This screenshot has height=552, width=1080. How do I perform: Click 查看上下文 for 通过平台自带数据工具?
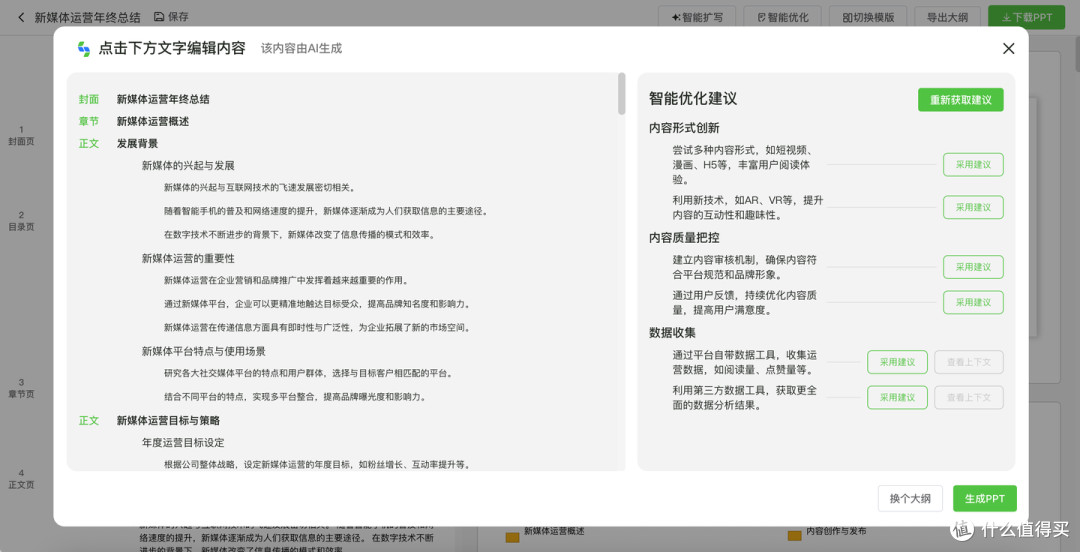coord(968,362)
